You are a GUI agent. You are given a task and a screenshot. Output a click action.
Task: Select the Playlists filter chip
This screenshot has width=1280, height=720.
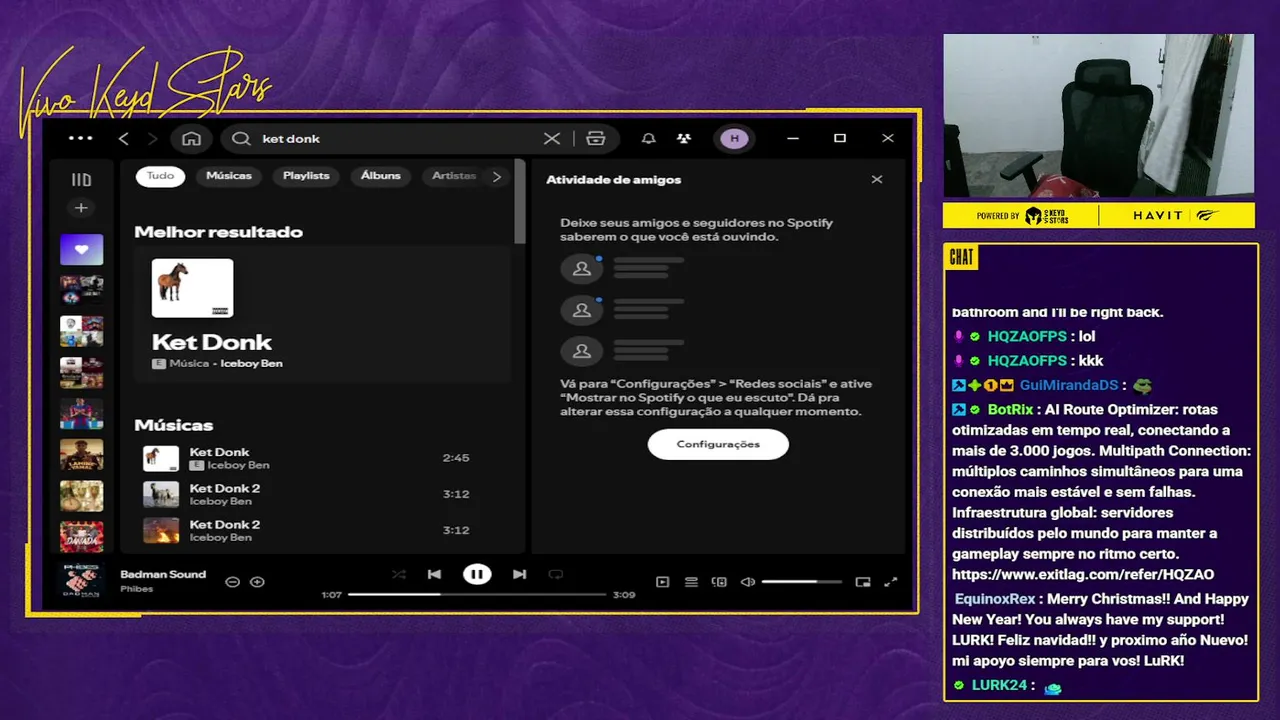coord(306,176)
